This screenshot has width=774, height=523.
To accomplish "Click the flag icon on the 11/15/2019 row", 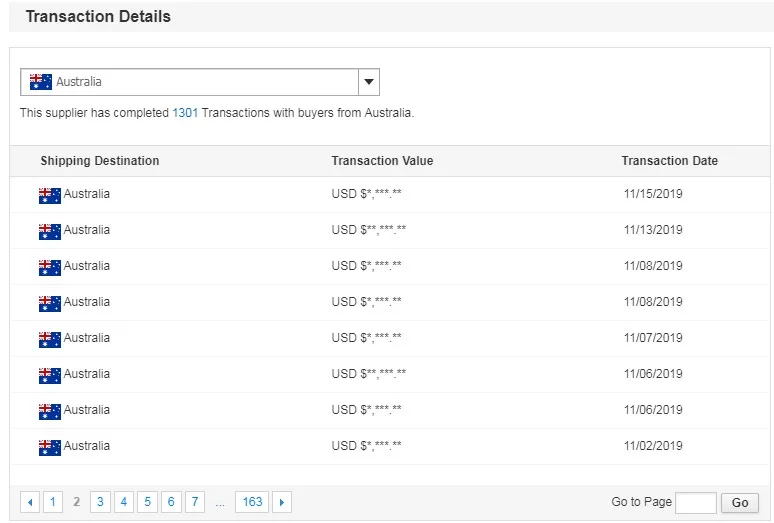I will click(x=49, y=195).
